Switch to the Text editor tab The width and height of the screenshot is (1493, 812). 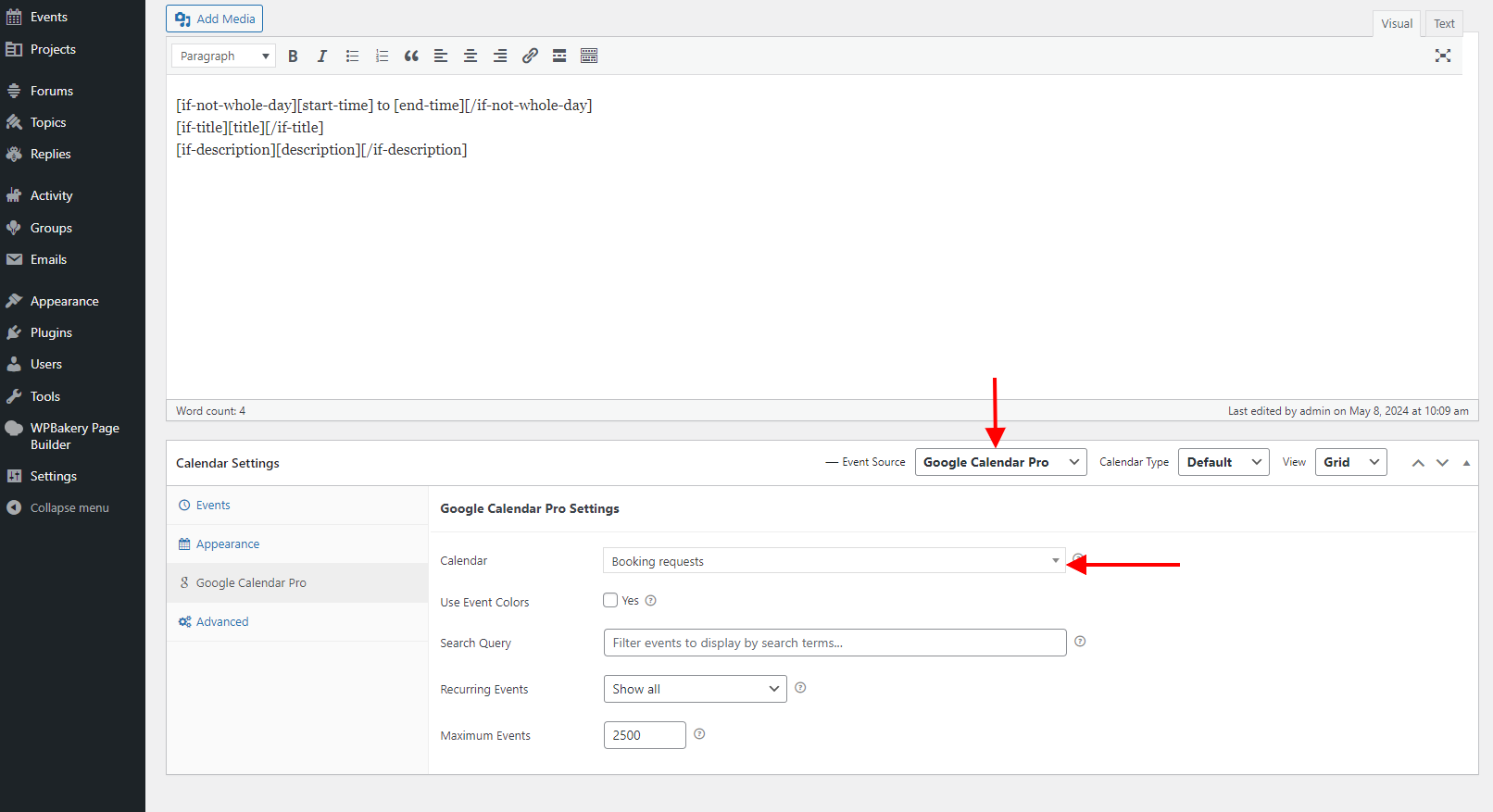point(1444,23)
